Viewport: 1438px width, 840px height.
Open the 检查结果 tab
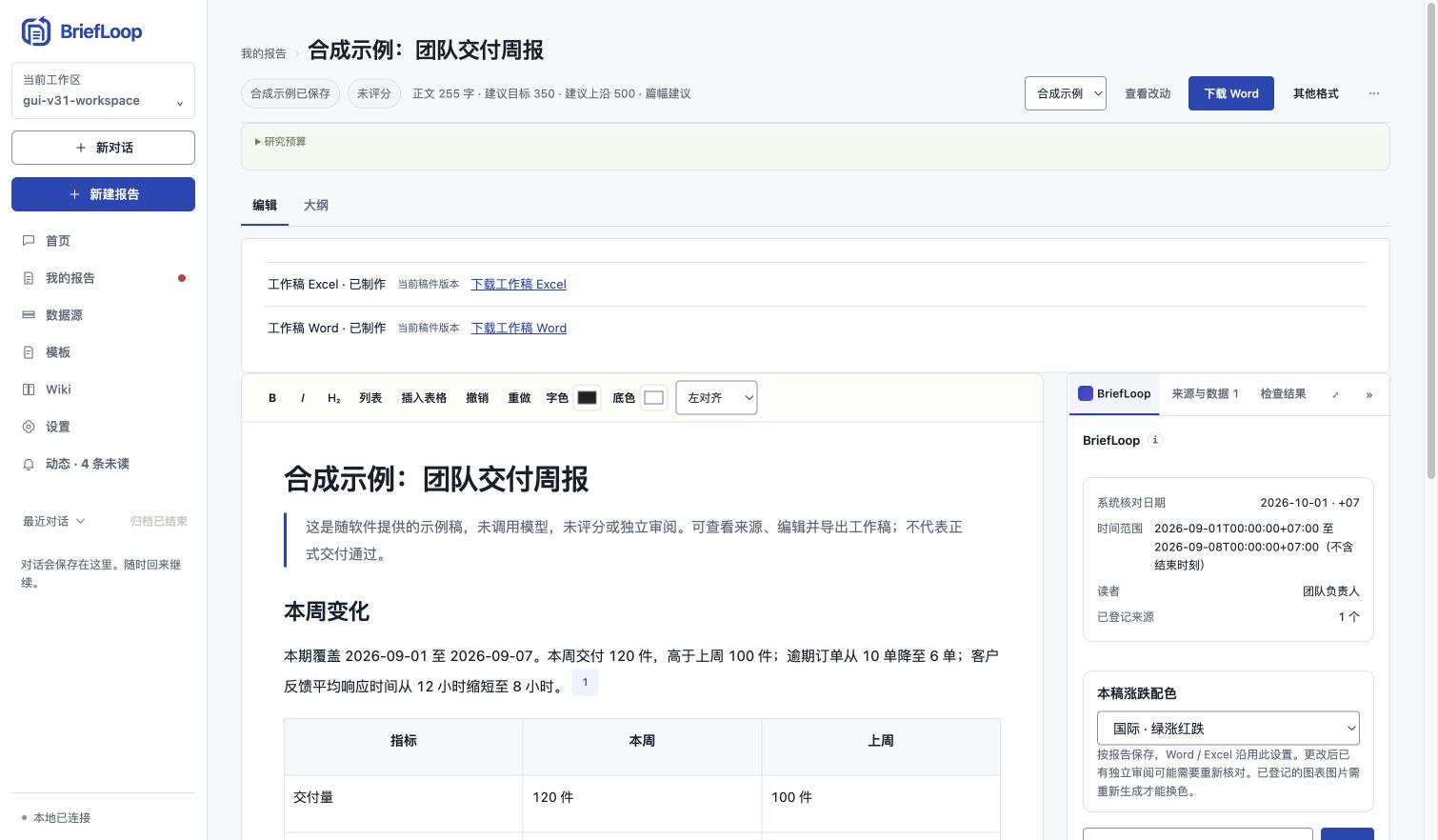(1283, 394)
